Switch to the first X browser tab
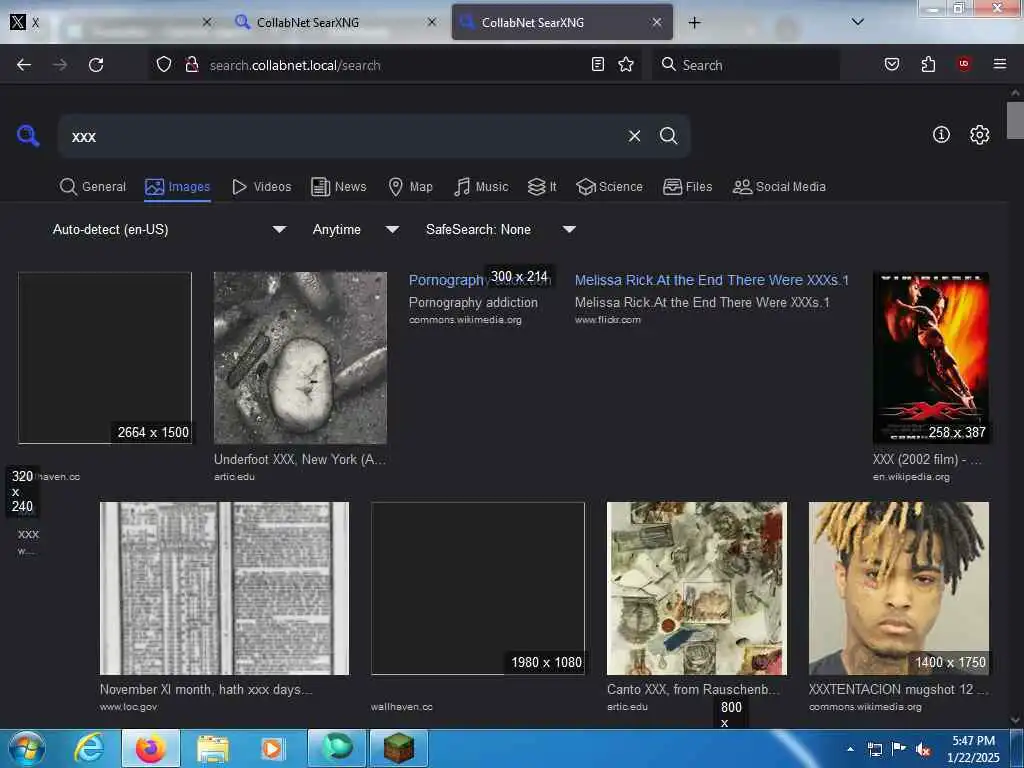Screen dimensions: 1024x768 [x=110, y=22]
